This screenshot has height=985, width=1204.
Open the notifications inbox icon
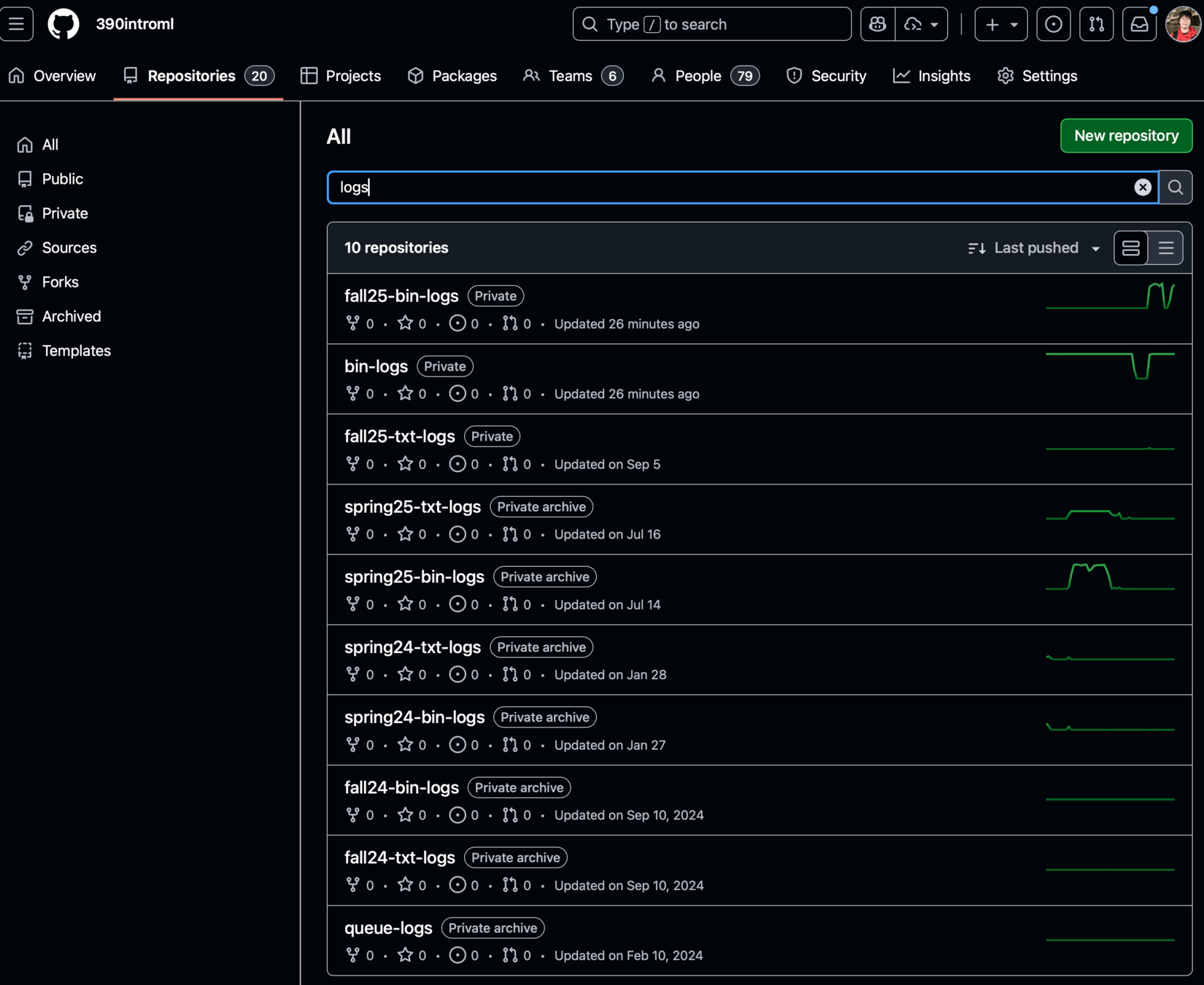tap(1140, 24)
